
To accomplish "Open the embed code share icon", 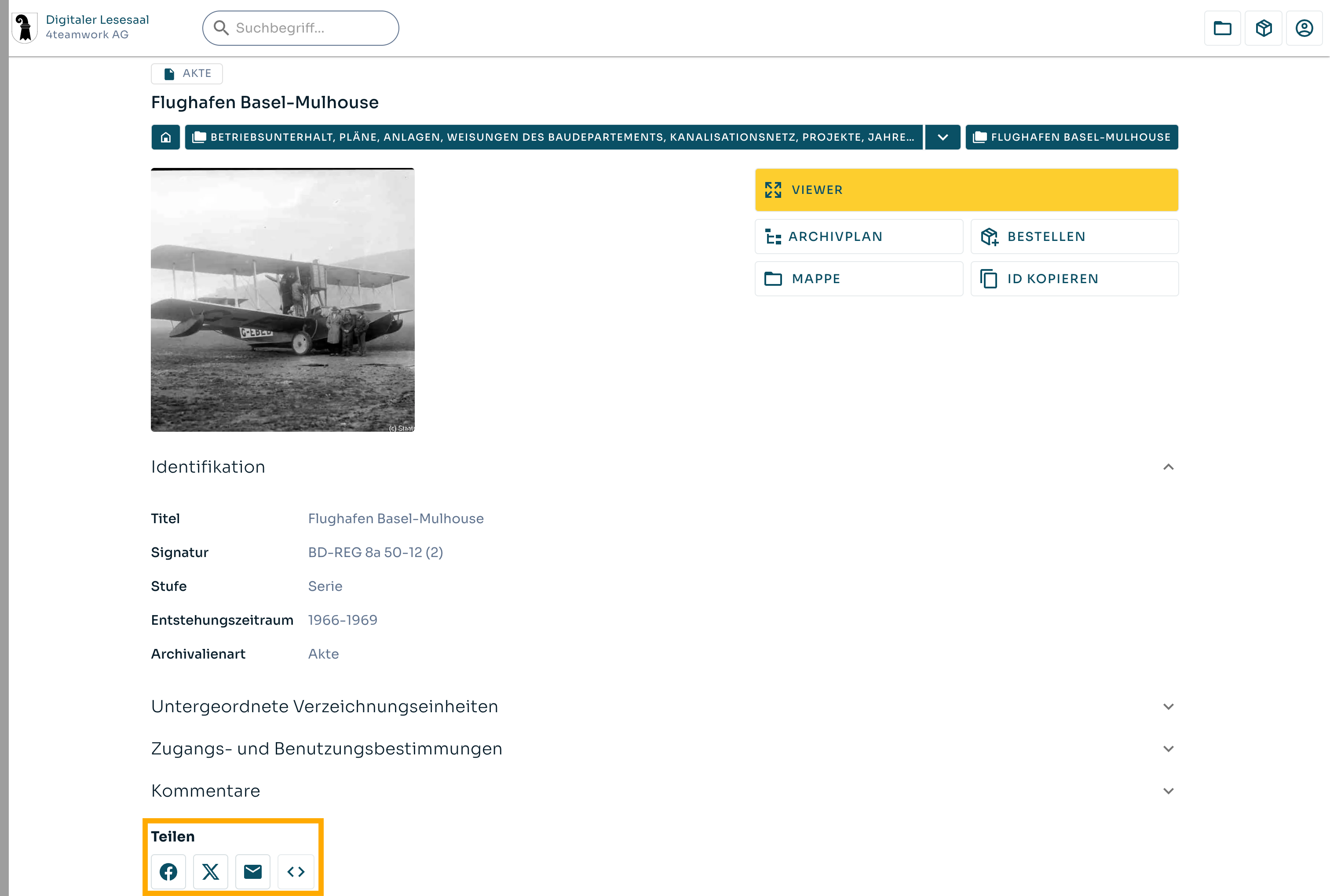I will click(x=296, y=872).
